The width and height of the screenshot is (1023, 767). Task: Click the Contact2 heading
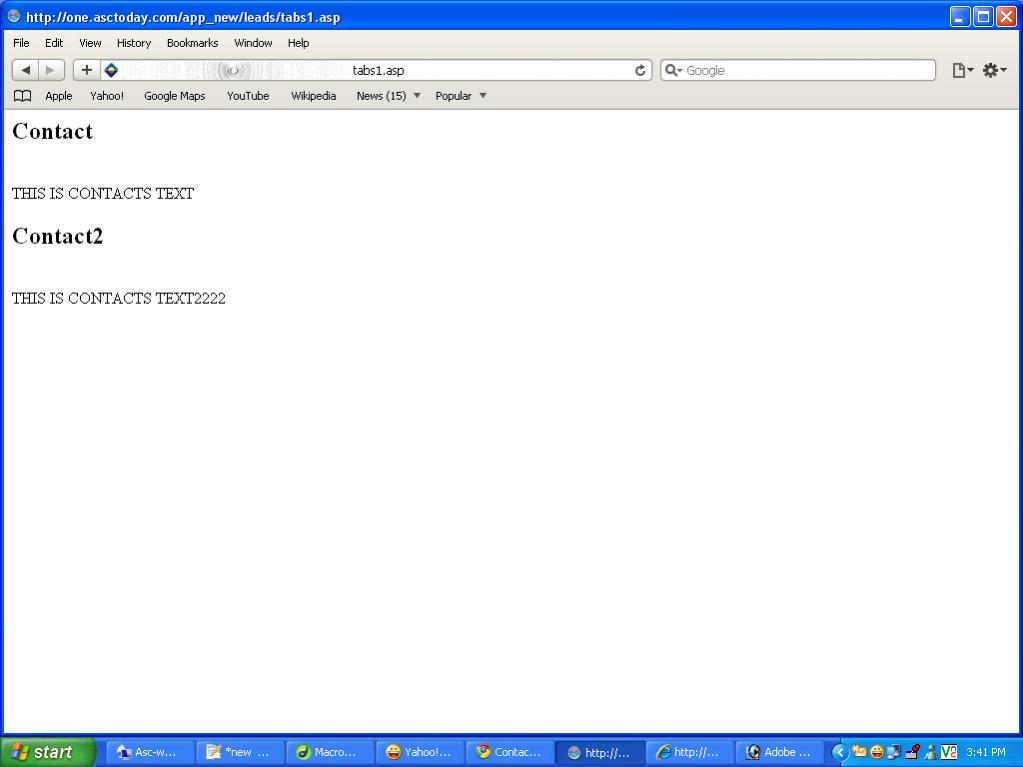[x=57, y=236]
